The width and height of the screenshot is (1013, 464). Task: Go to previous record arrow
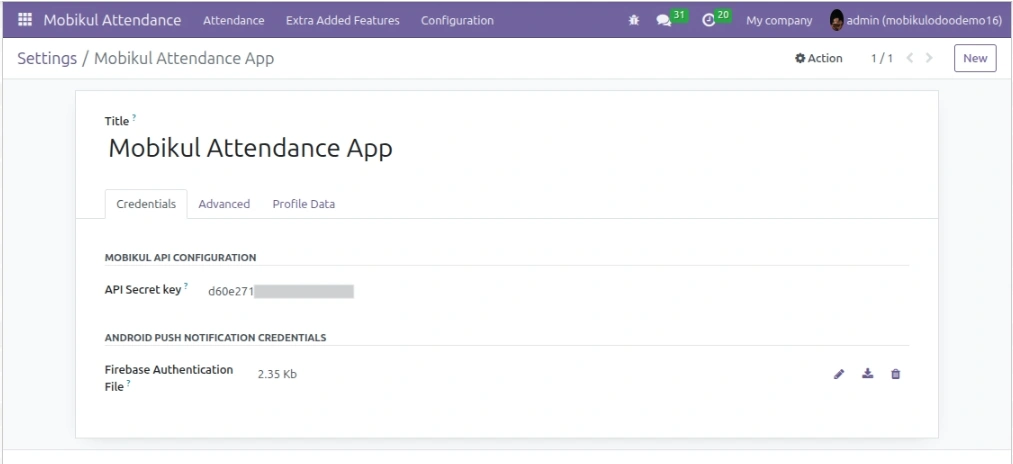(910, 58)
